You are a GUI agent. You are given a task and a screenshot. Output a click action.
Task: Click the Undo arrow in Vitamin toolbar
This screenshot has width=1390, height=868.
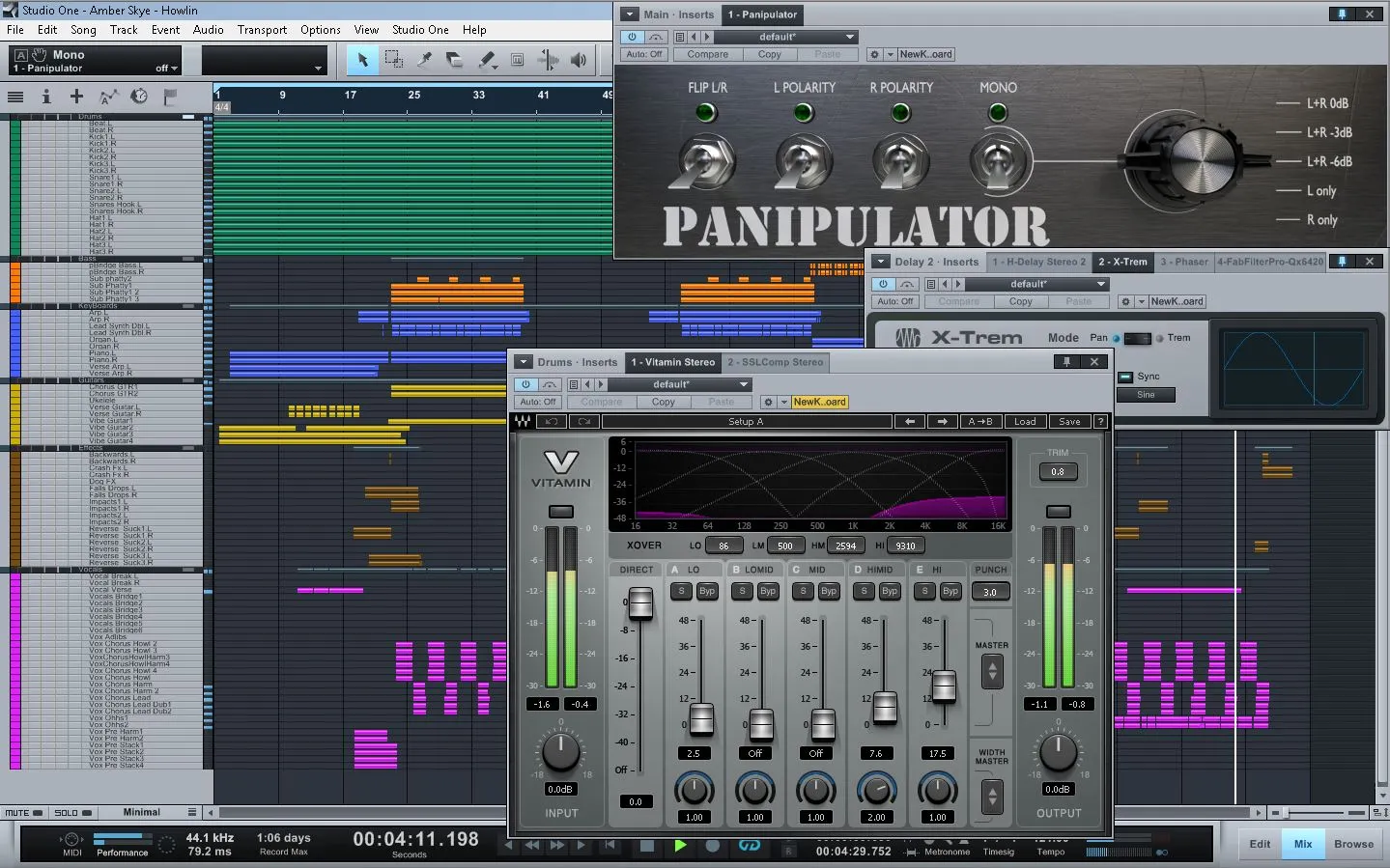[x=552, y=422]
